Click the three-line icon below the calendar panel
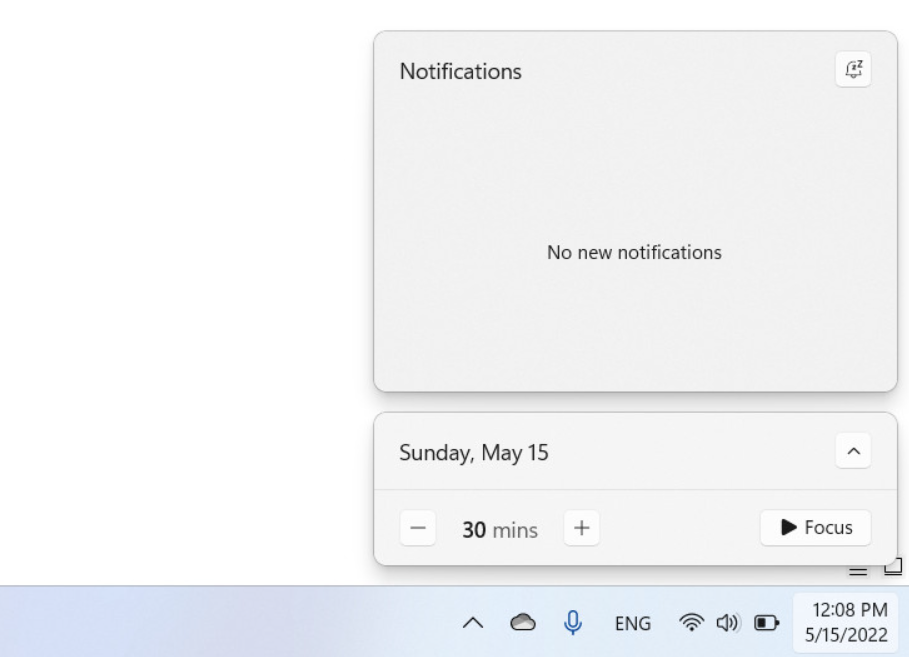 (x=858, y=570)
